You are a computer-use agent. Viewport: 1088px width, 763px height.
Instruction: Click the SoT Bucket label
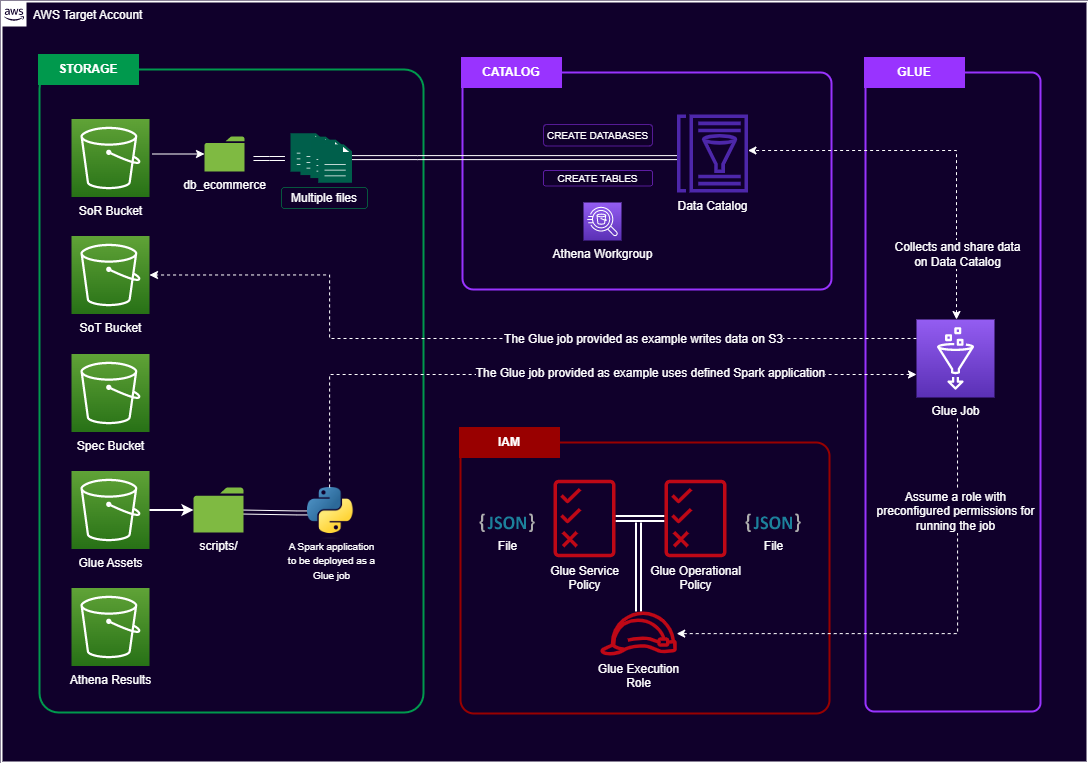coord(110,327)
